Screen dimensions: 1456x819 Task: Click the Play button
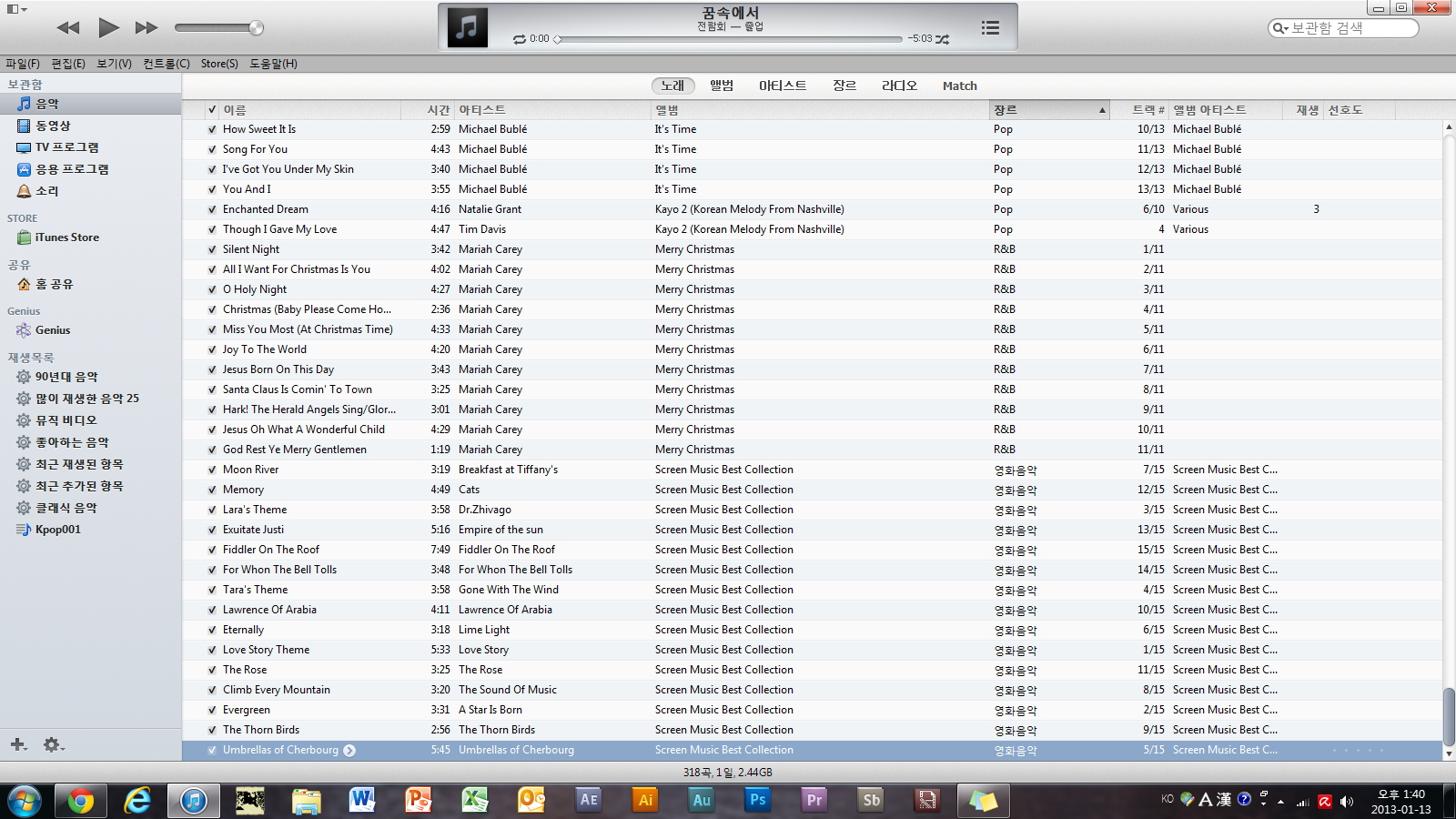(108, 27)
